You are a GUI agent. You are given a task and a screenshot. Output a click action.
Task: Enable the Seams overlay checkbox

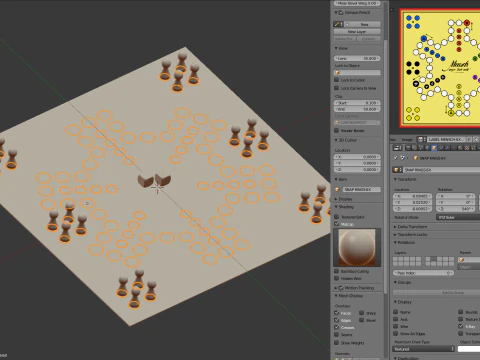coord(337,334)
